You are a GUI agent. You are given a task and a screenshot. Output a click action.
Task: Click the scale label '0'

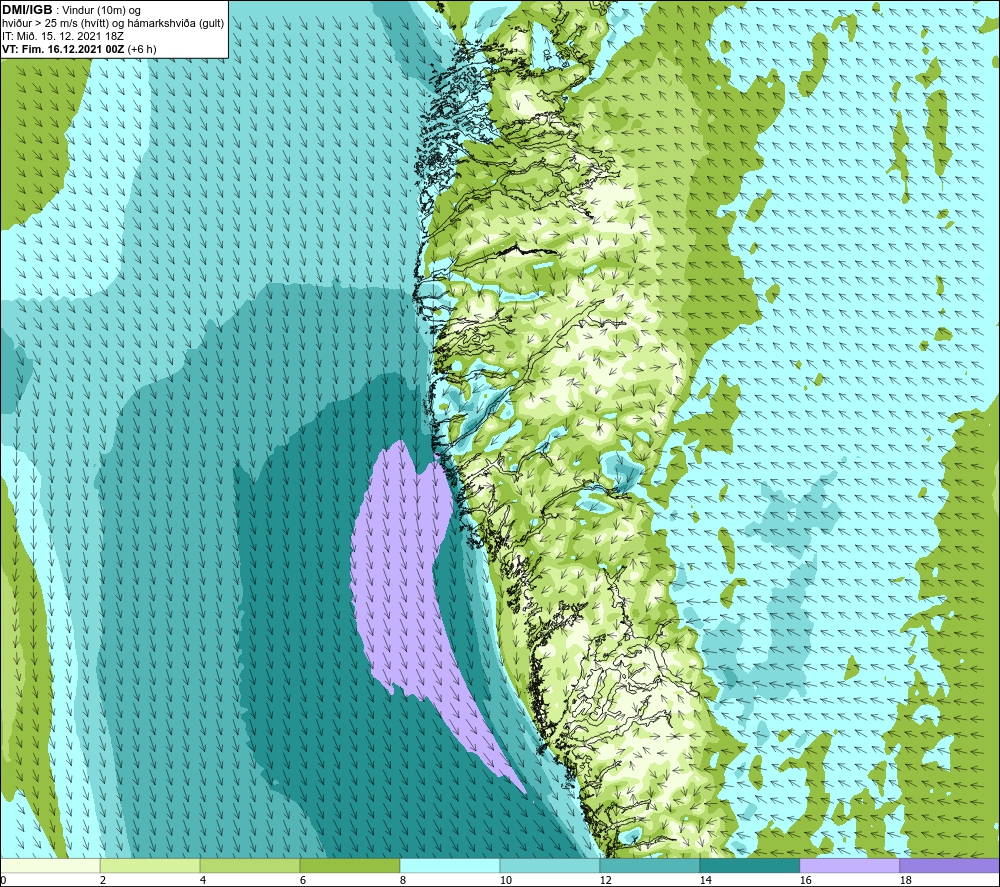(x=4, y=880)
